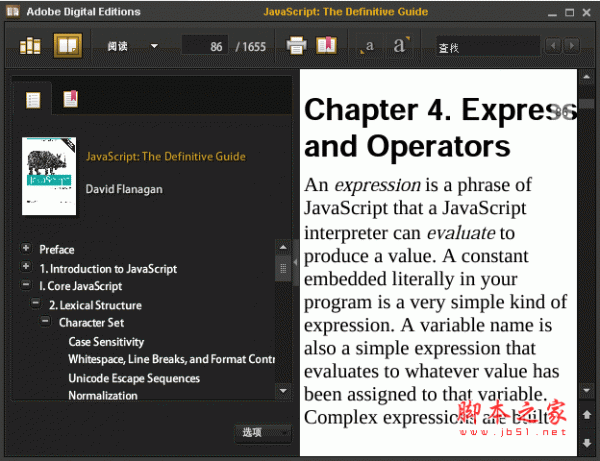
Task: Select the Reading view icon
Action: [x=68, y=46]
